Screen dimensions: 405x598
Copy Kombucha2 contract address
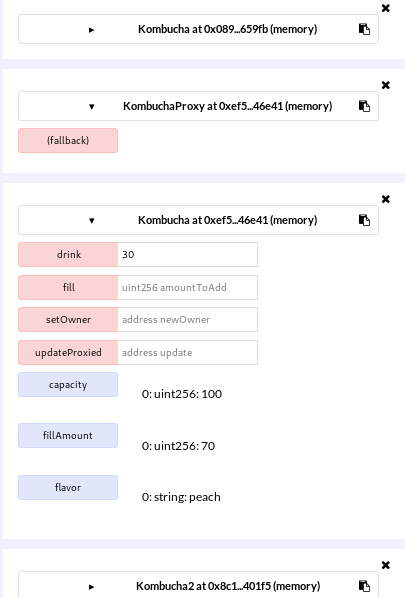(364, 586)
